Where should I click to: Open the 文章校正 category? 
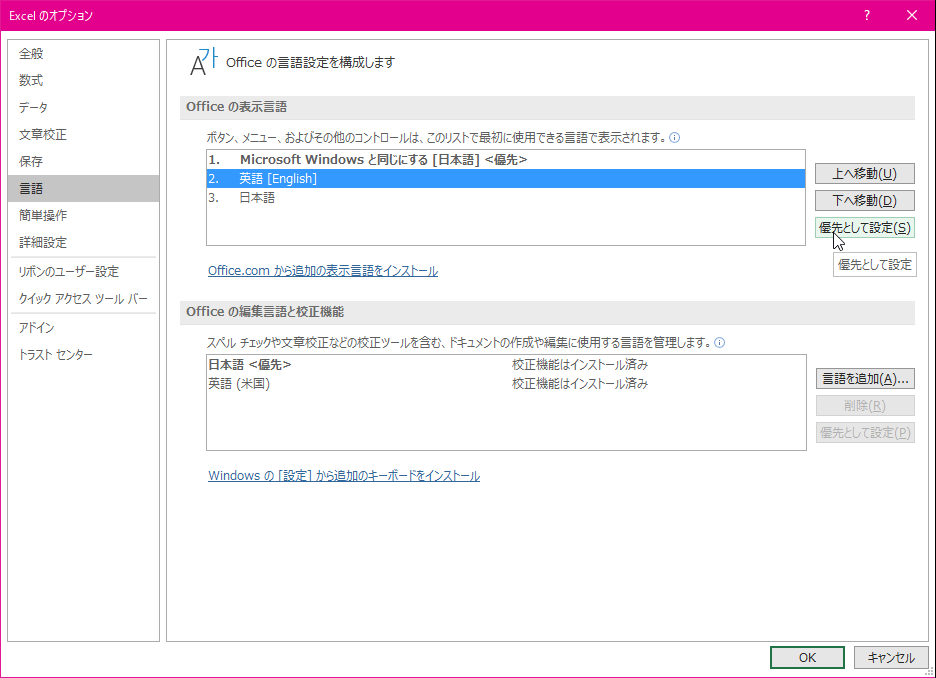point(84,134)
